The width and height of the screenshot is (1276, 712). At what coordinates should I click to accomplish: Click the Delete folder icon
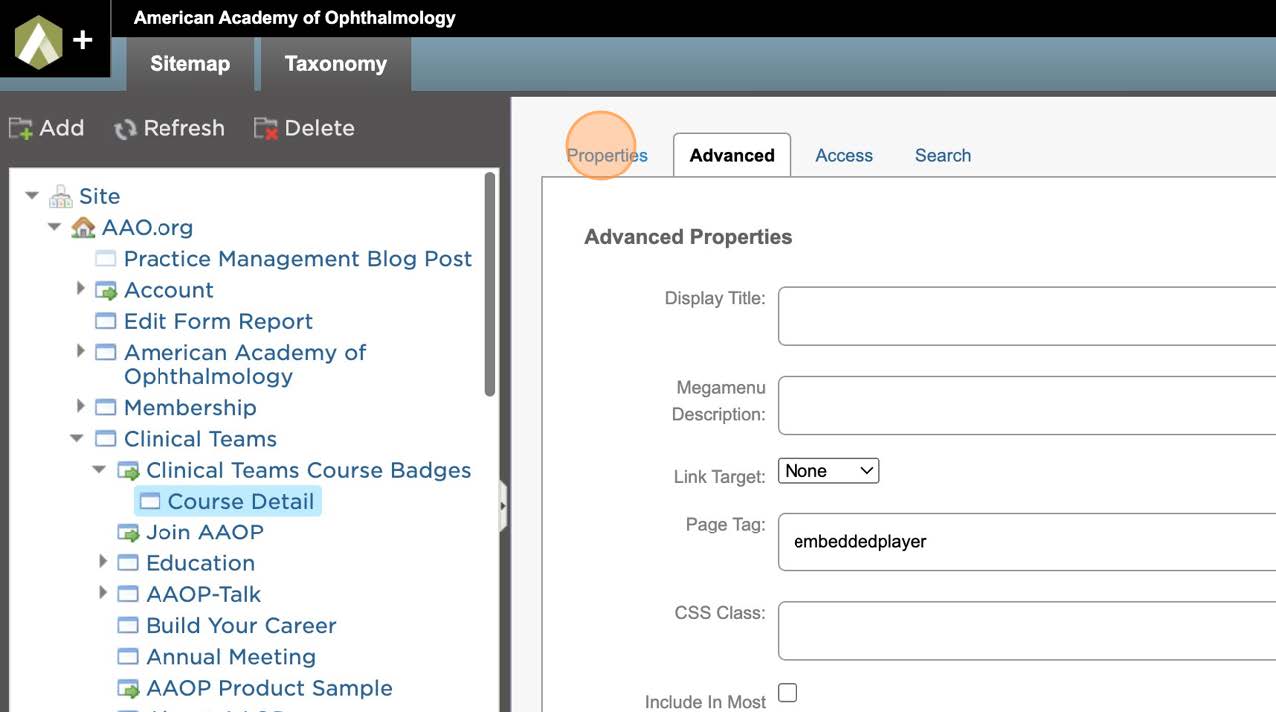point(266,128)
